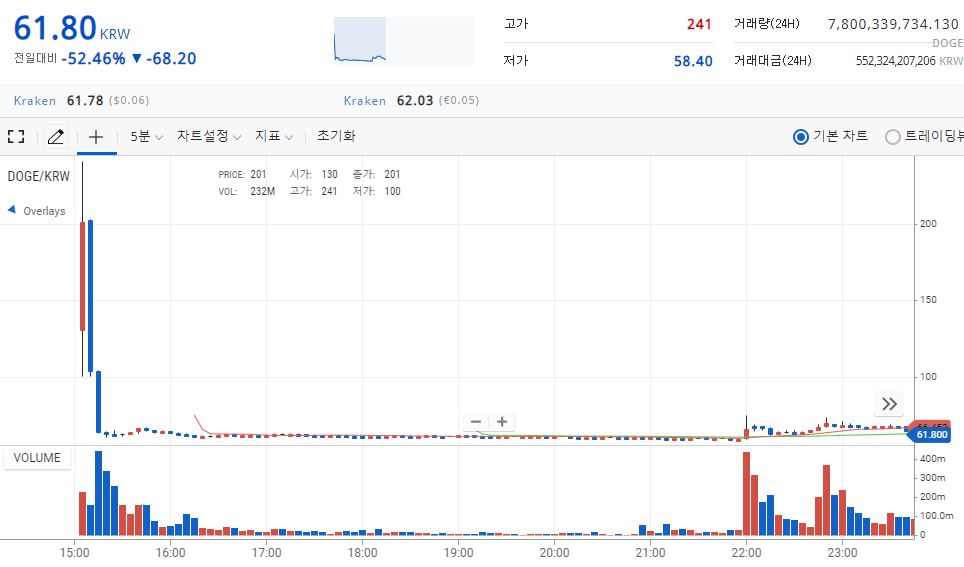This screenshot has width=964, height=567.
Task: Open the Kraken 62.03 euro link
Action: (x=411, y=100)
